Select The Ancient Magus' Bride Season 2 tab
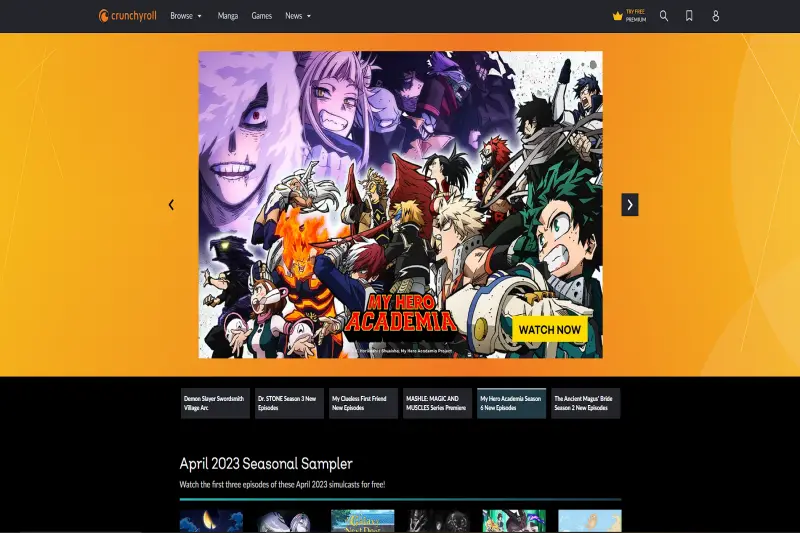The image size is (800, 533). pos(586,403)
